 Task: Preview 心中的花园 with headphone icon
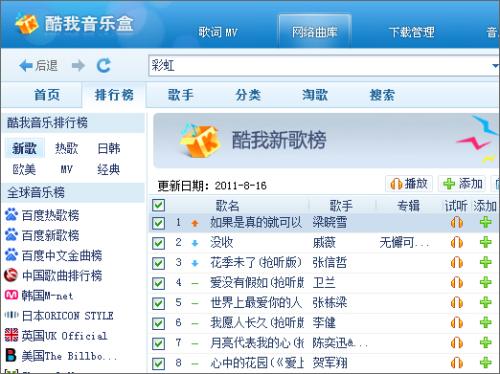coord(457,363)
